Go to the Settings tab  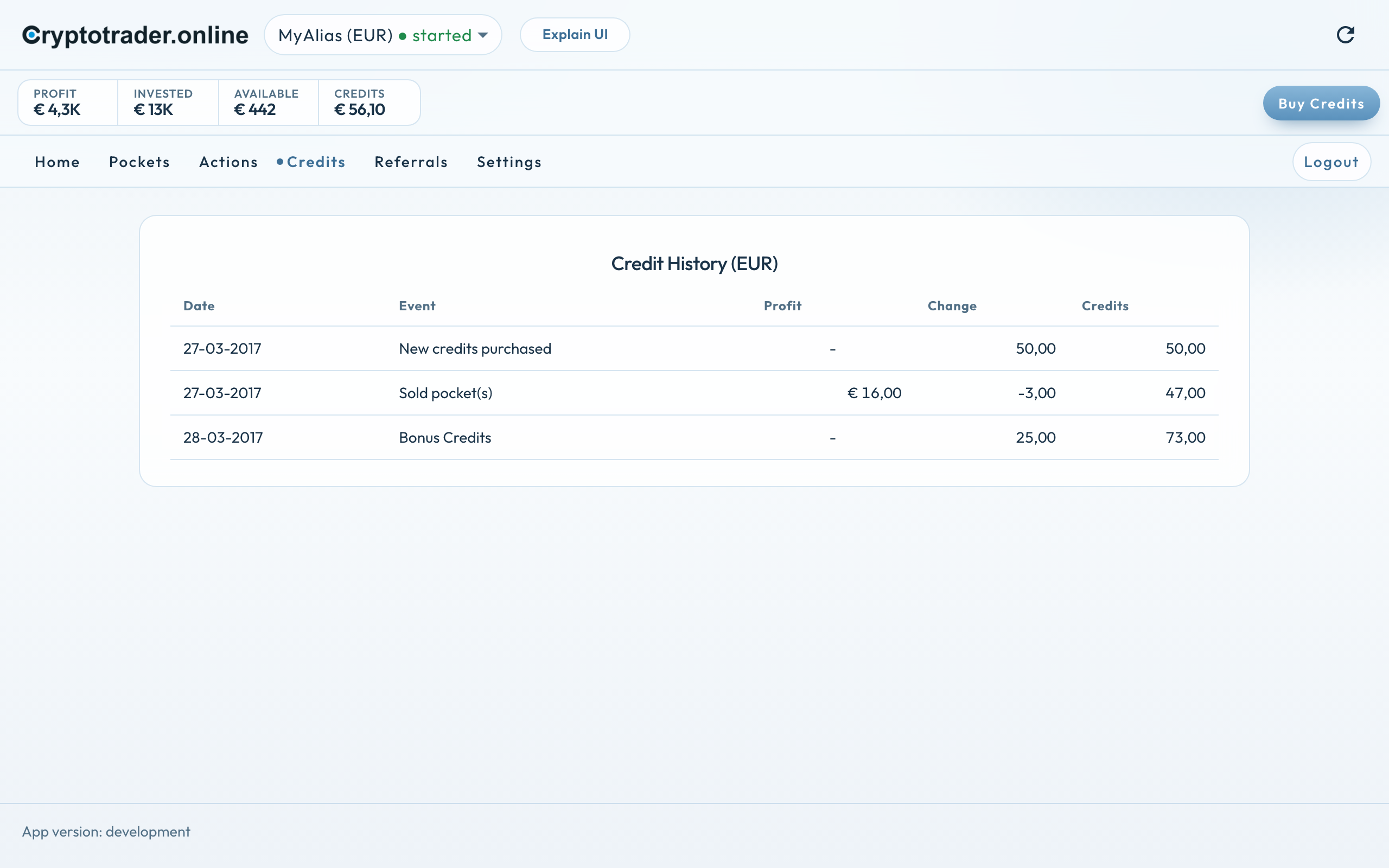click(509, 162)
